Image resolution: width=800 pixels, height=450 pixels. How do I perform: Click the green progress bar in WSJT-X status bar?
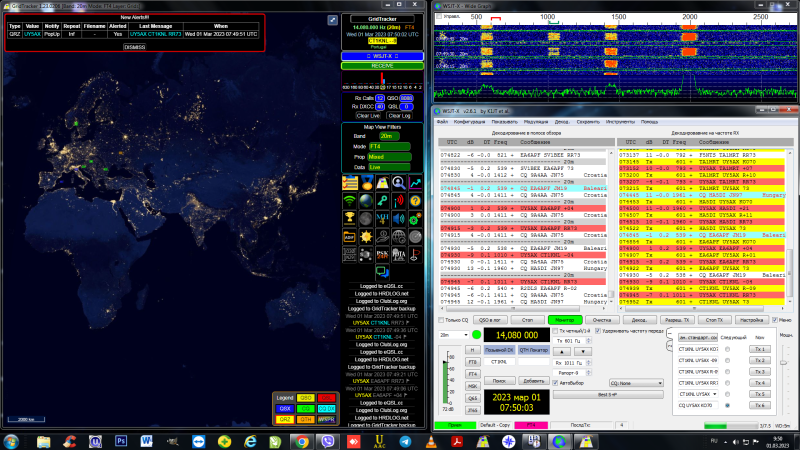pos(730,426)
